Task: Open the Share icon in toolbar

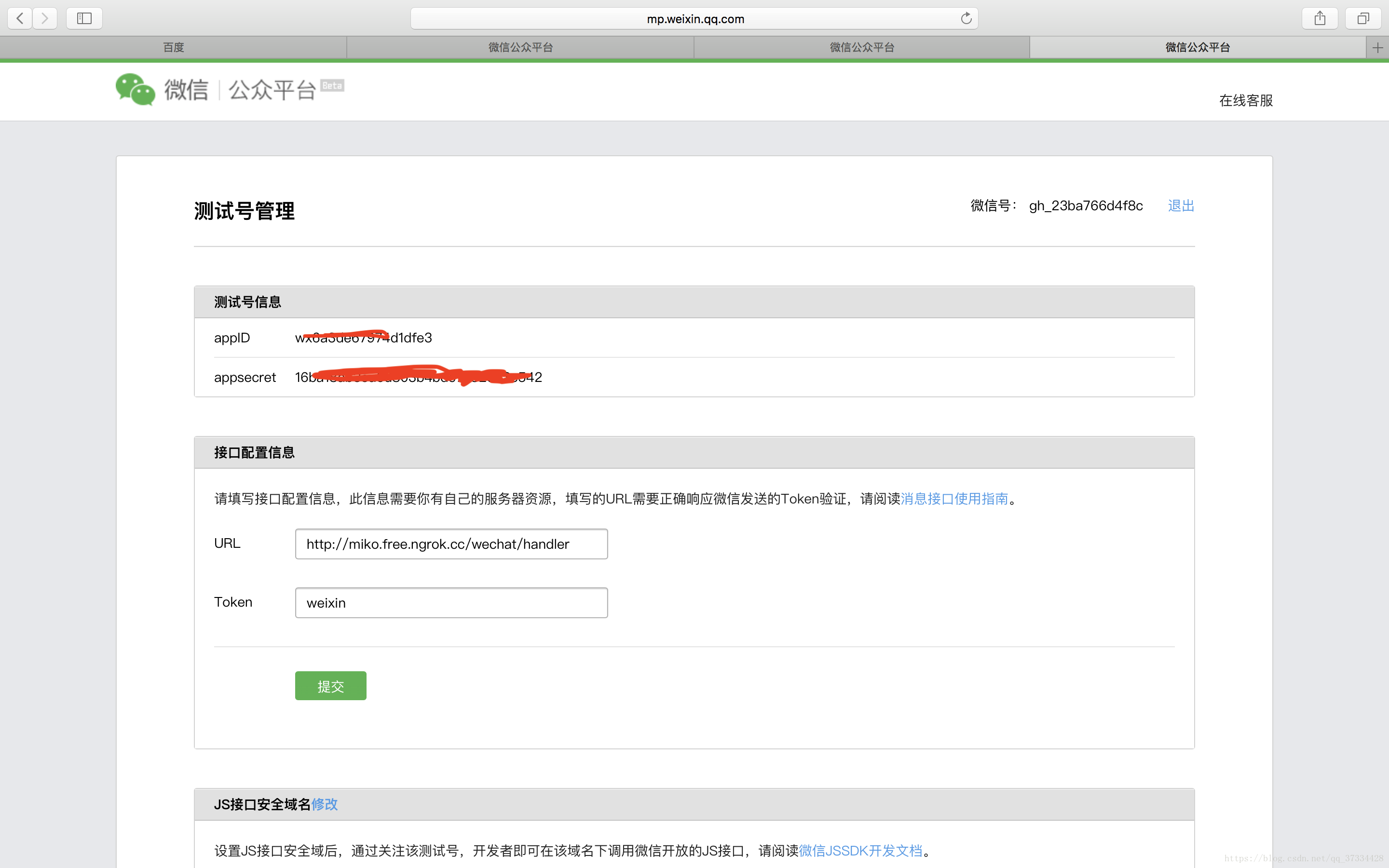Action: coord(1320,18)
